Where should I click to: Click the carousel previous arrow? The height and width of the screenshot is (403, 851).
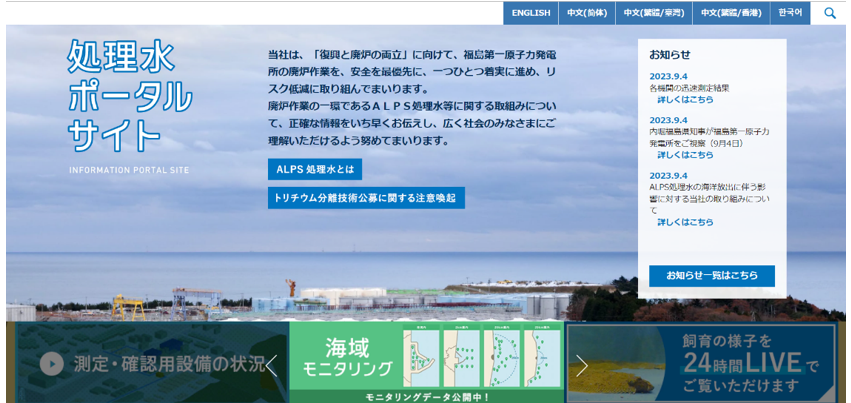click(x=271, y=366)
